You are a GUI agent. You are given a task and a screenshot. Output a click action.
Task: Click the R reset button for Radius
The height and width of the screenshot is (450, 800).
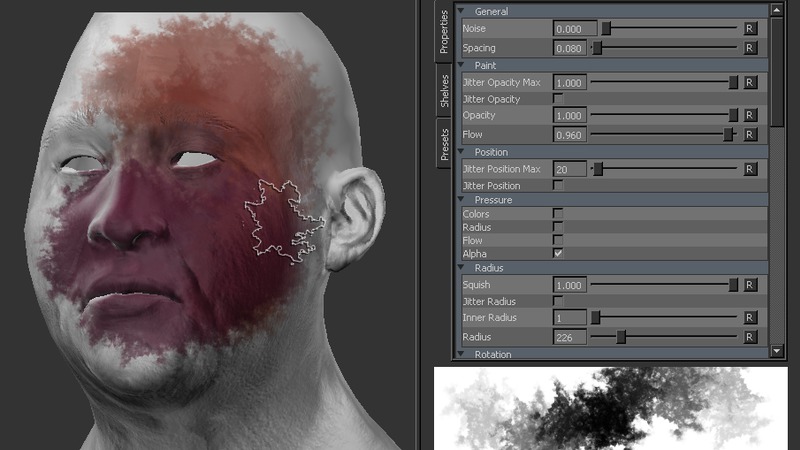pyautogui.click(x=749, y=337)
